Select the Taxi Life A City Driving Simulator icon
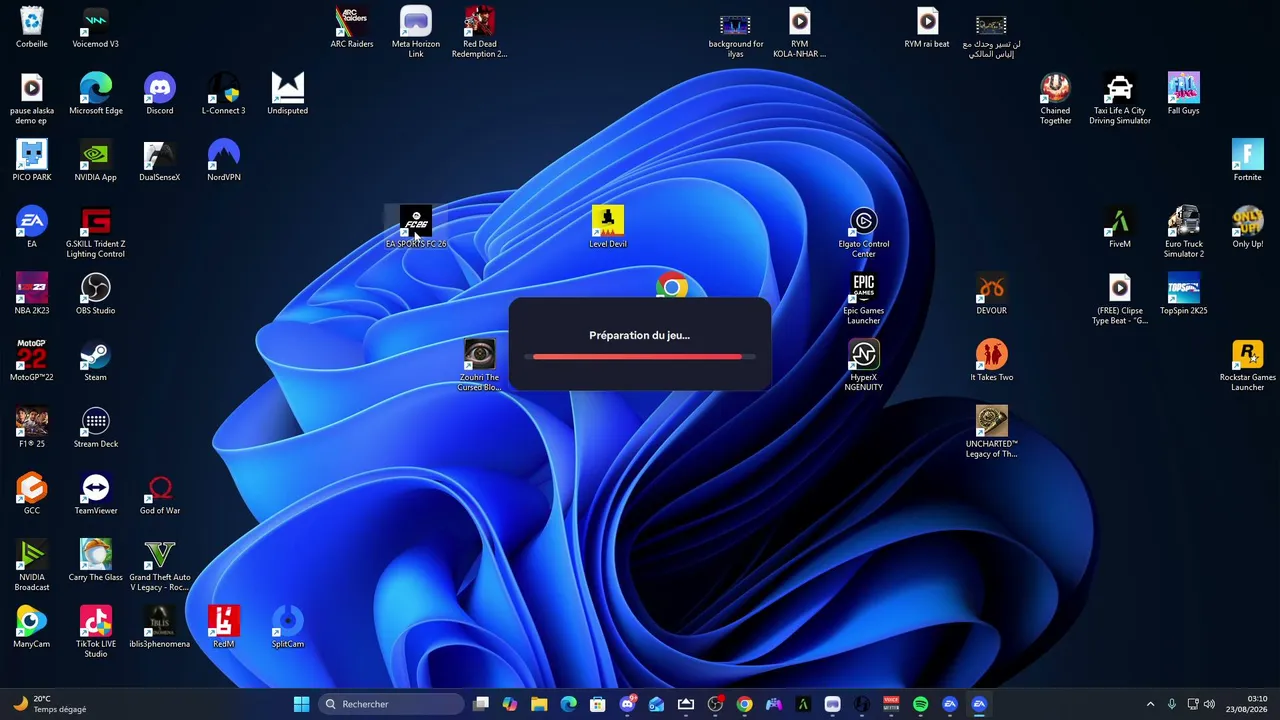This screenshot has height=720, width=1280. [x=1120, y=98]
